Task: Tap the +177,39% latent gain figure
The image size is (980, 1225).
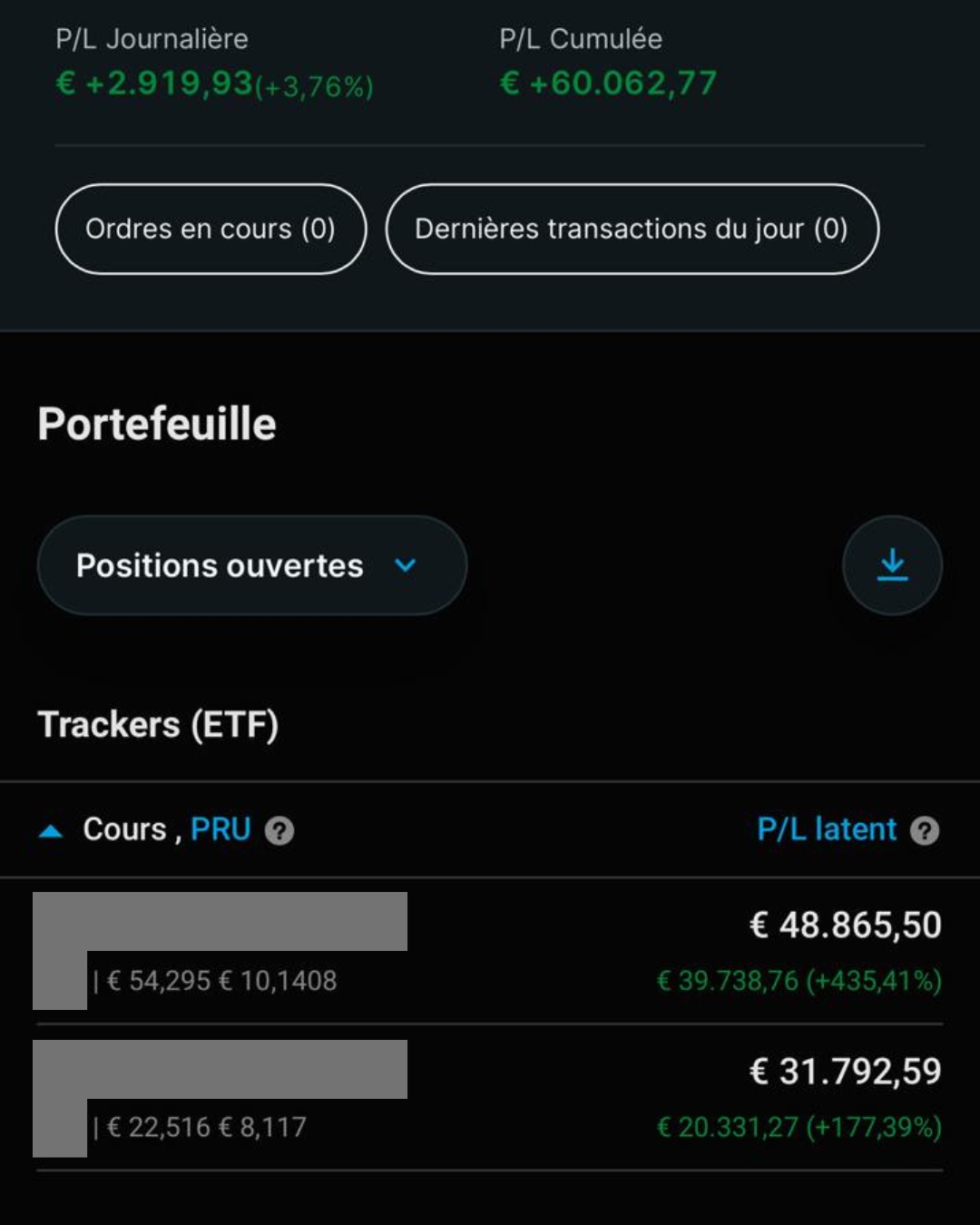Action: coord(874,1127)
